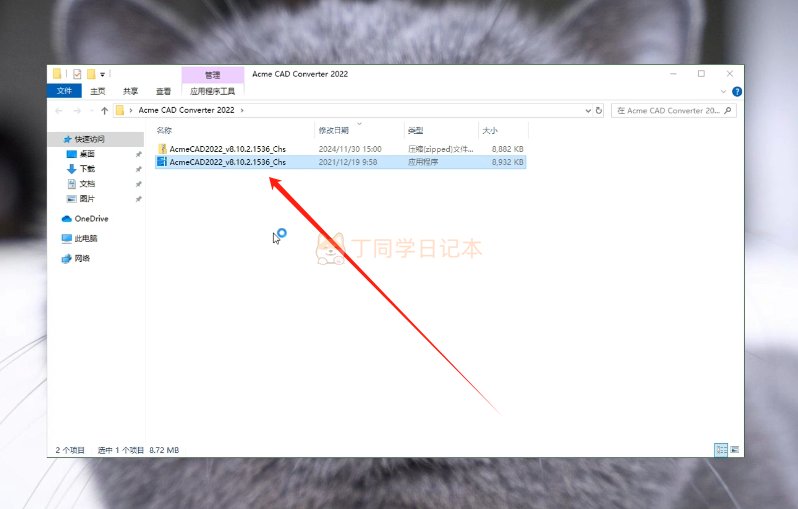Click the zip archive file icon
This screenshot has width=798, height=509.
[162, 149]
